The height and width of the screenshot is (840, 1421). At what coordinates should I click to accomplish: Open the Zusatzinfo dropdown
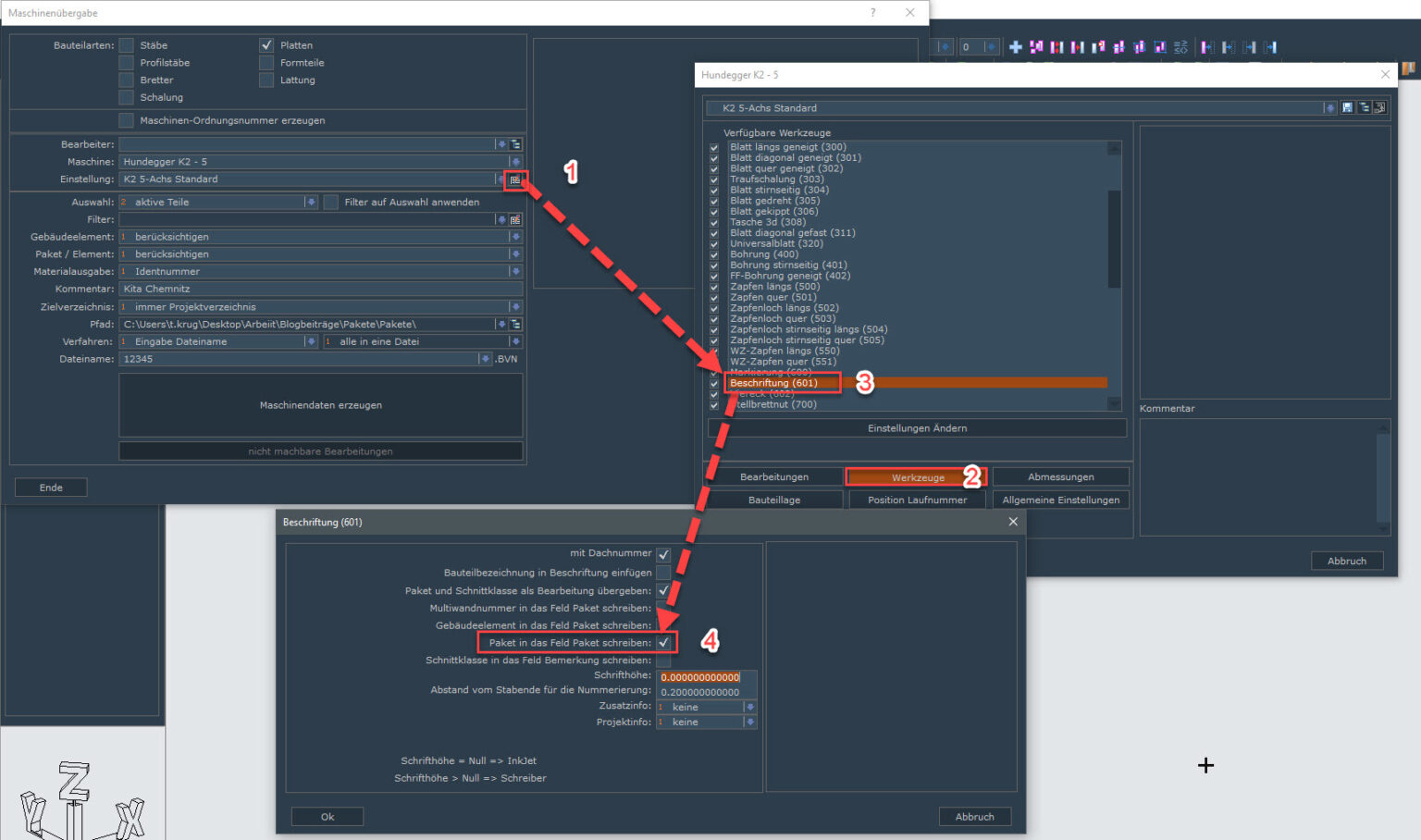point(749,708)
